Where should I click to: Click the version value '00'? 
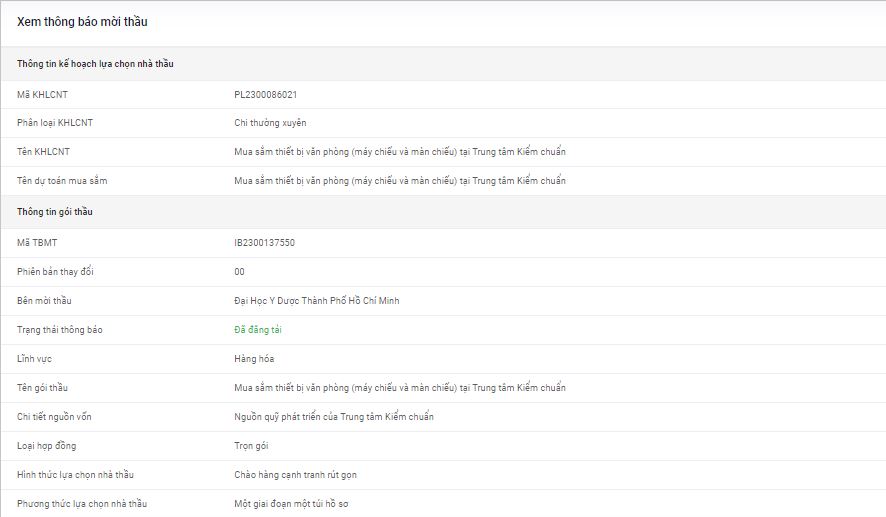pos(239,272)
